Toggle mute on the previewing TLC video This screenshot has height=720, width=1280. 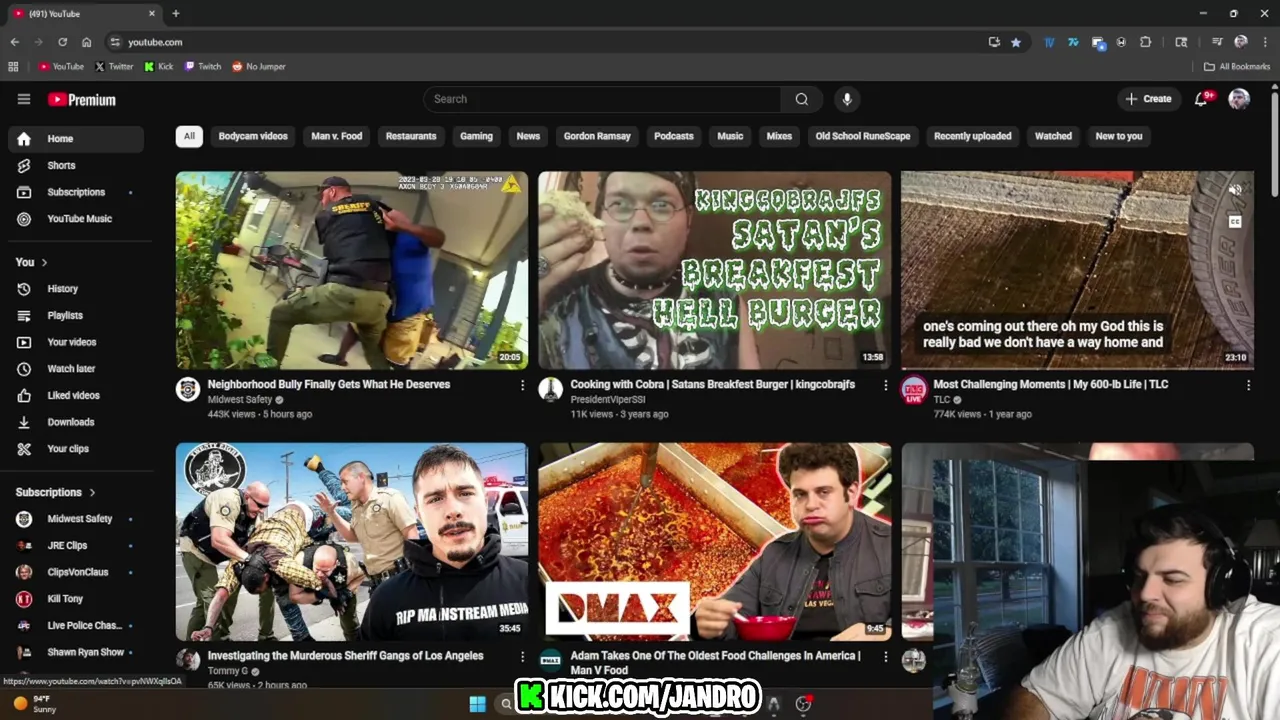click(x=1235, y=190)
